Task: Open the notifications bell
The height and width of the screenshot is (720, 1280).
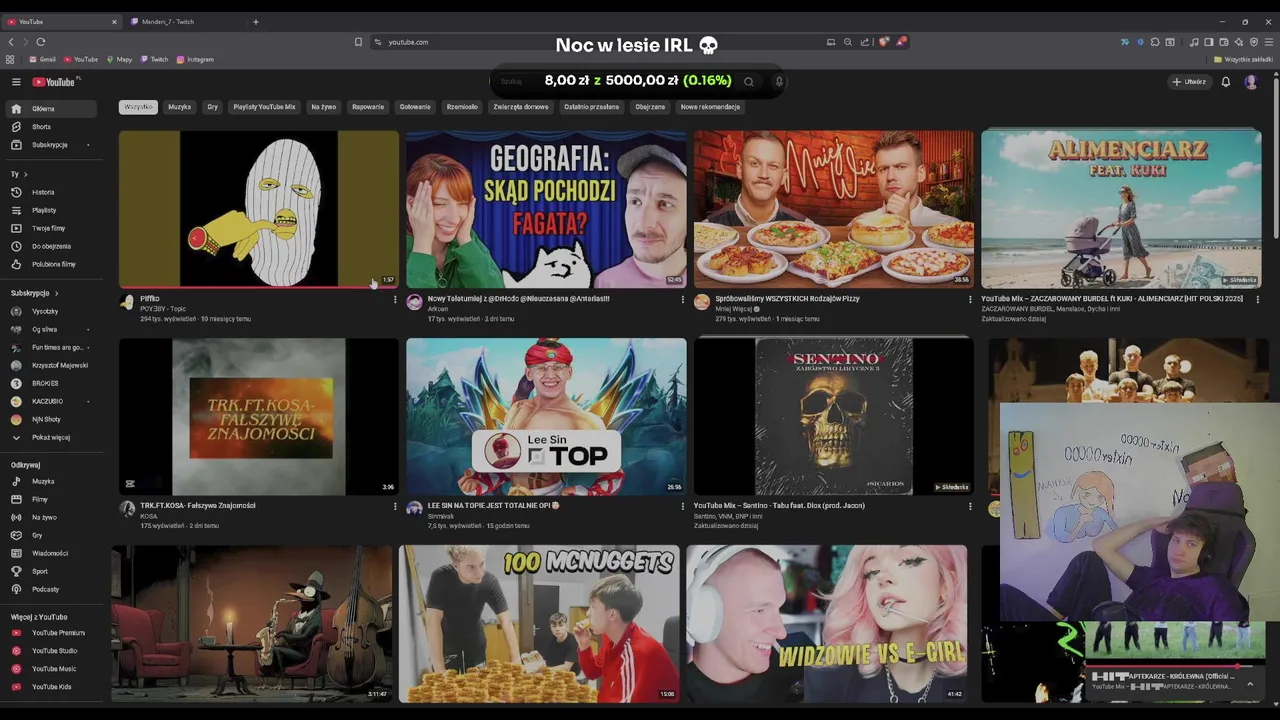Action: 1225,82
